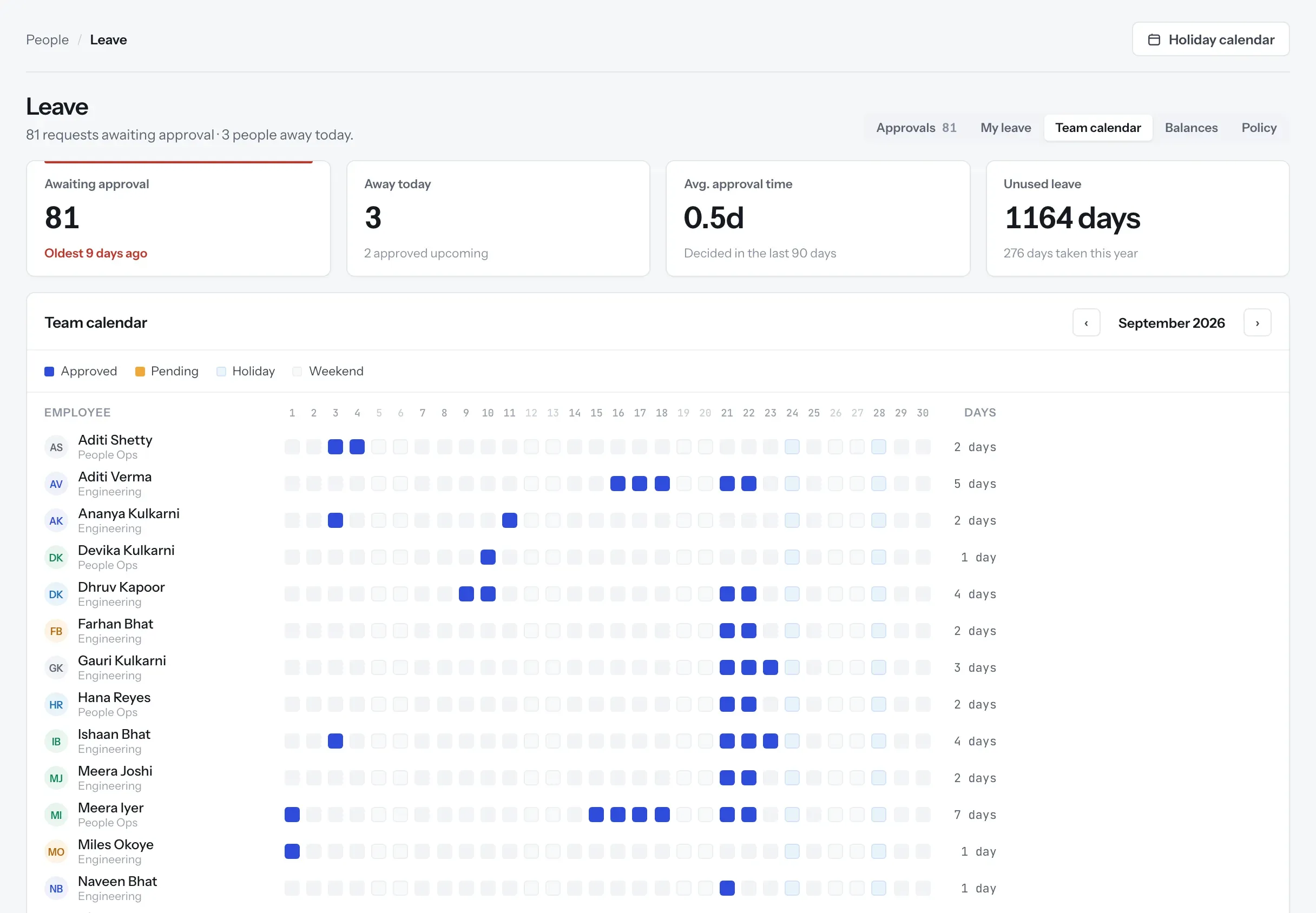The width and height of the screenshot is (1316, 913).
Task: Go to previous month arrow
Action: click(1086, 323)
